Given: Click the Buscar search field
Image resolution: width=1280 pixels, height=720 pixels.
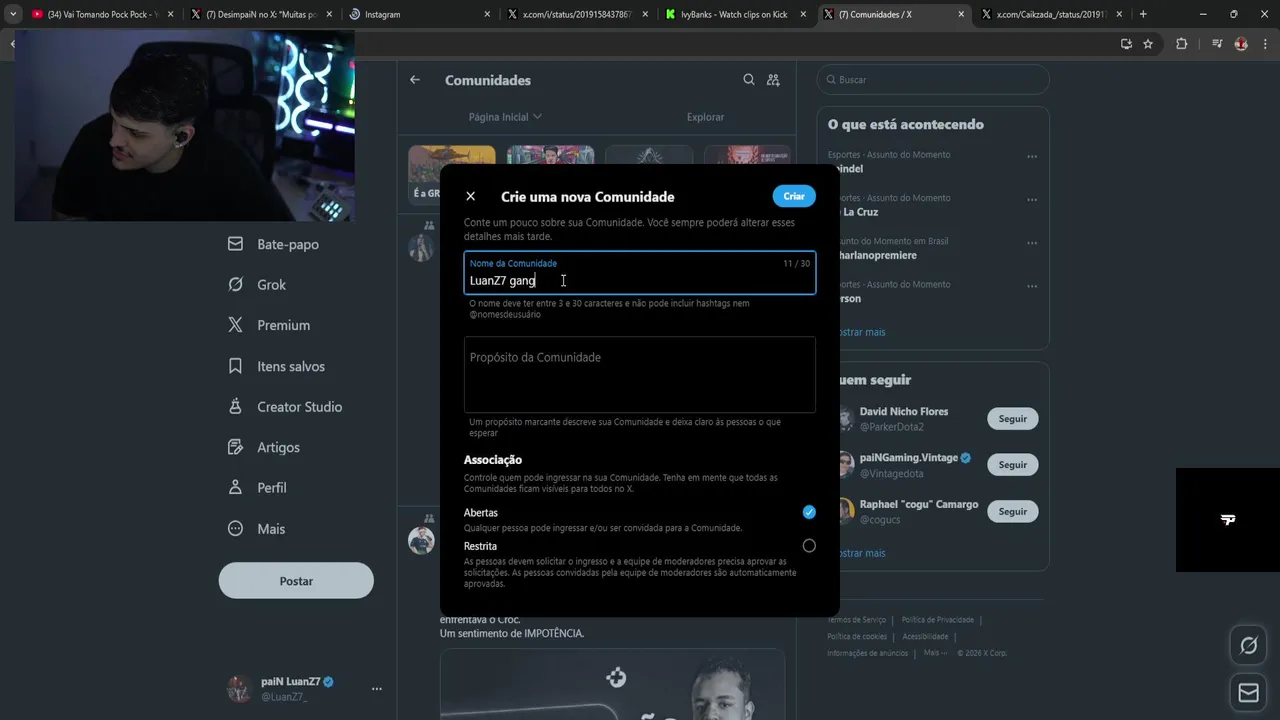Looking at the screenshot, I should 933,80.
